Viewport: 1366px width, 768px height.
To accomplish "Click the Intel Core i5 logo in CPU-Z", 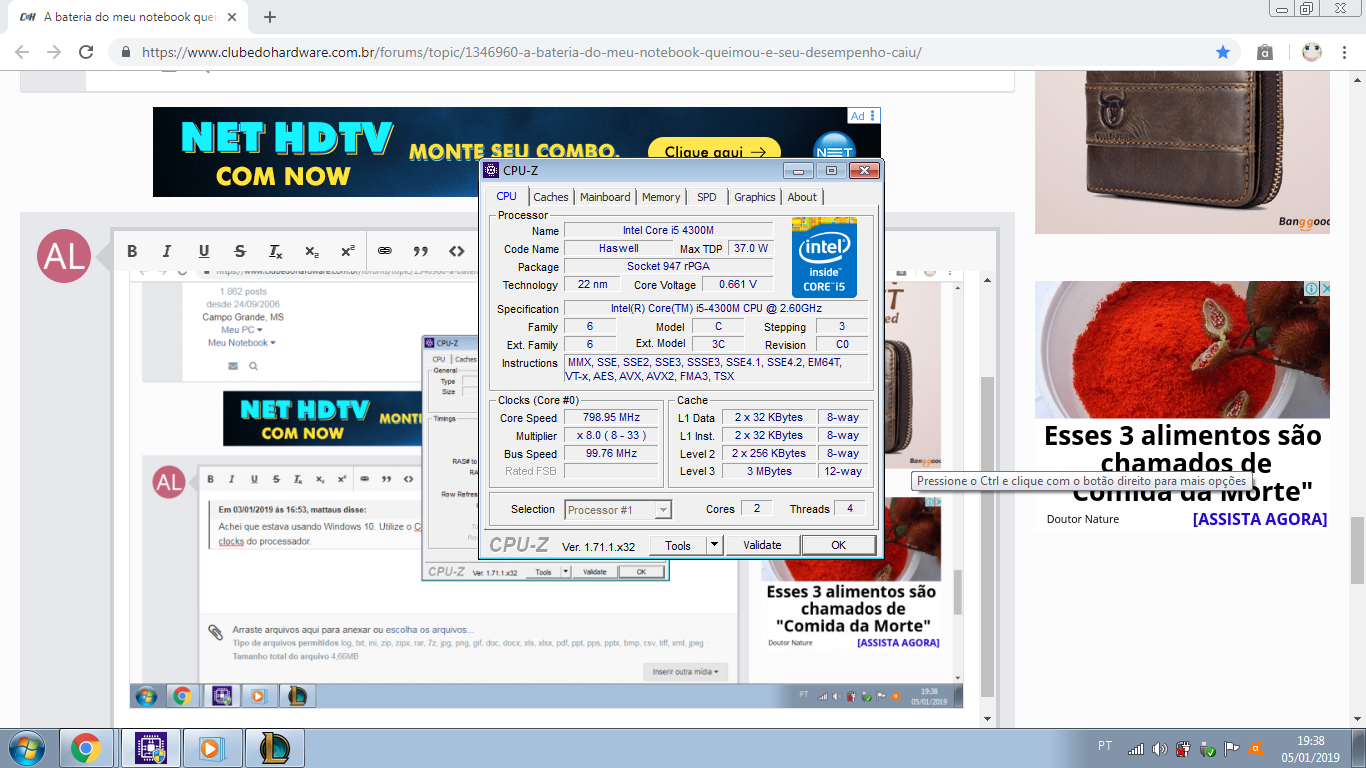I will coord(825,257).
